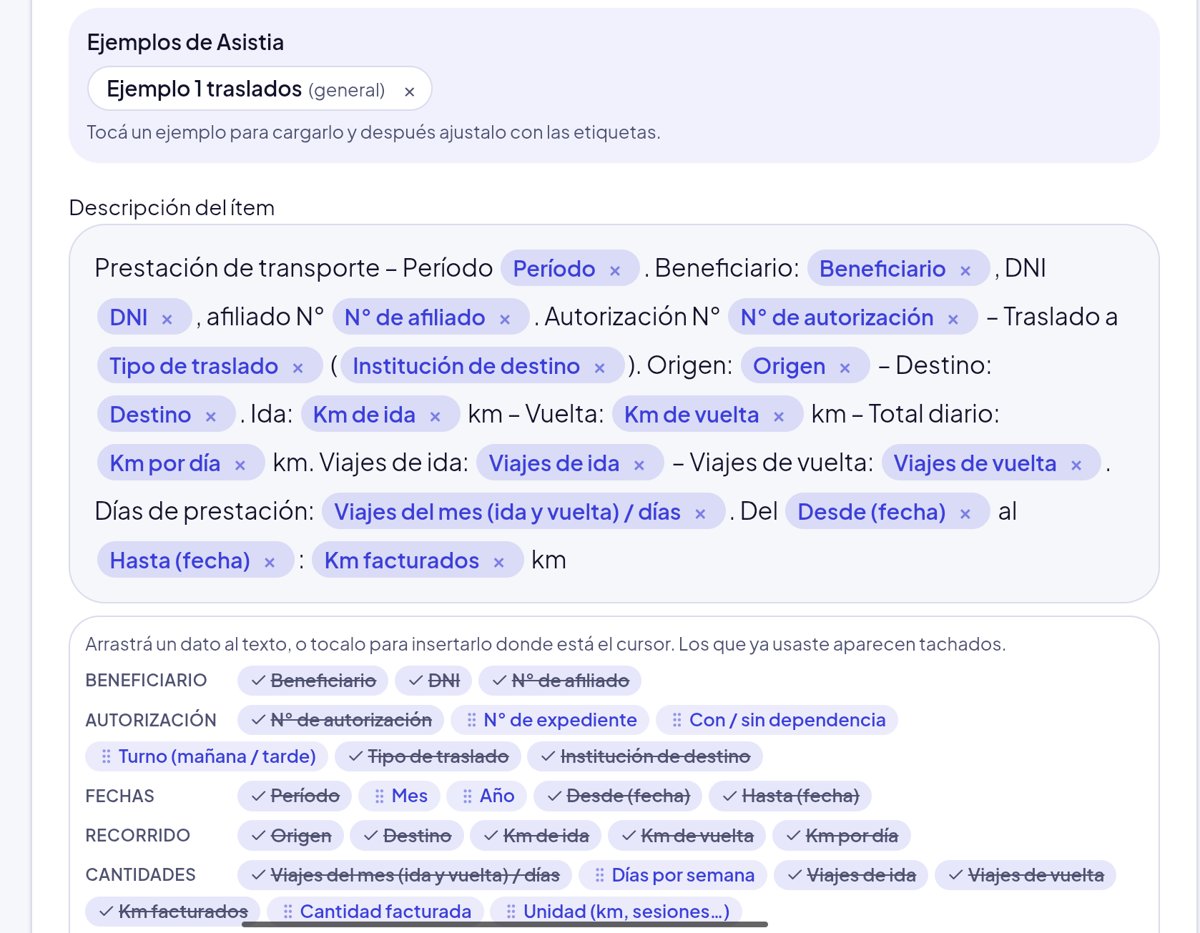
Task: Insert the Turno (mañana / tarde) chip
Action: pos(207,756)
